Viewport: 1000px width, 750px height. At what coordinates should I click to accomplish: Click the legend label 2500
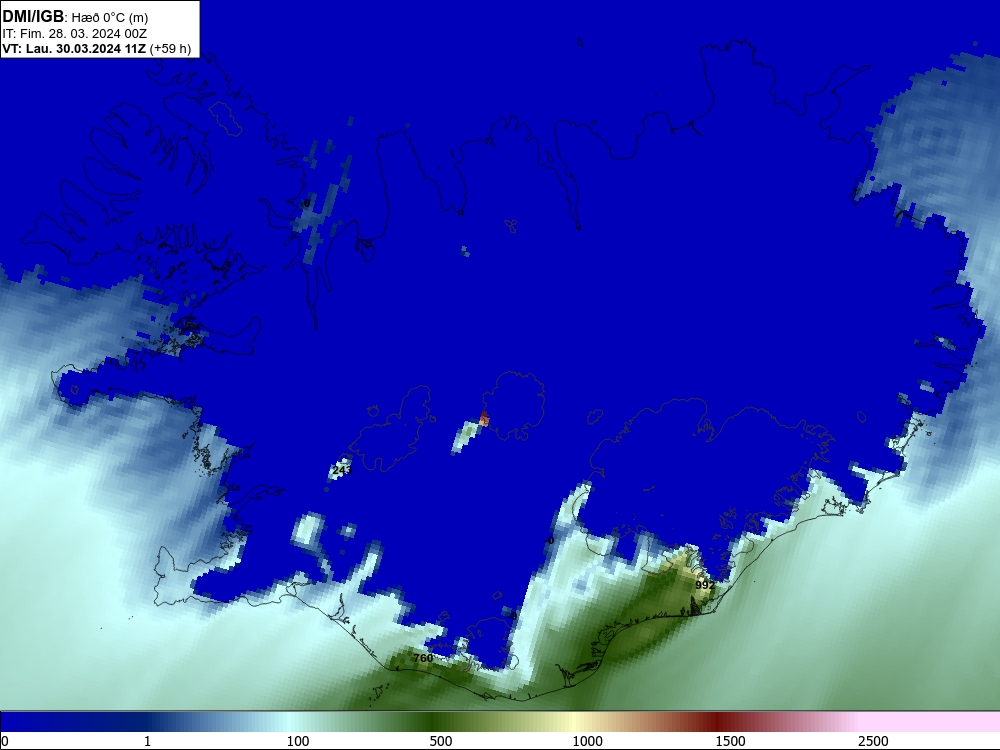[x=873, y=741]
